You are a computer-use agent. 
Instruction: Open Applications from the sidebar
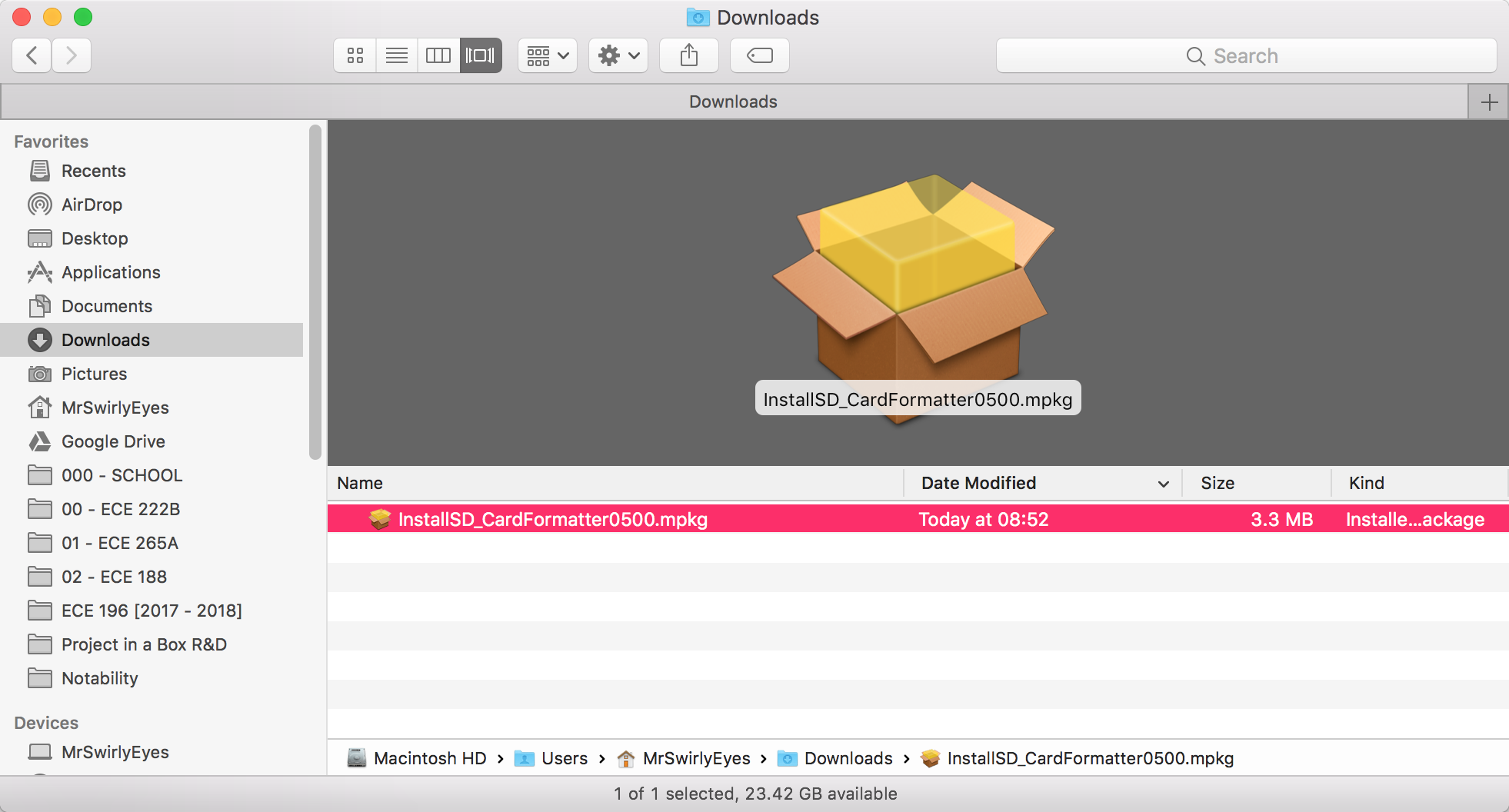(111, 272)
